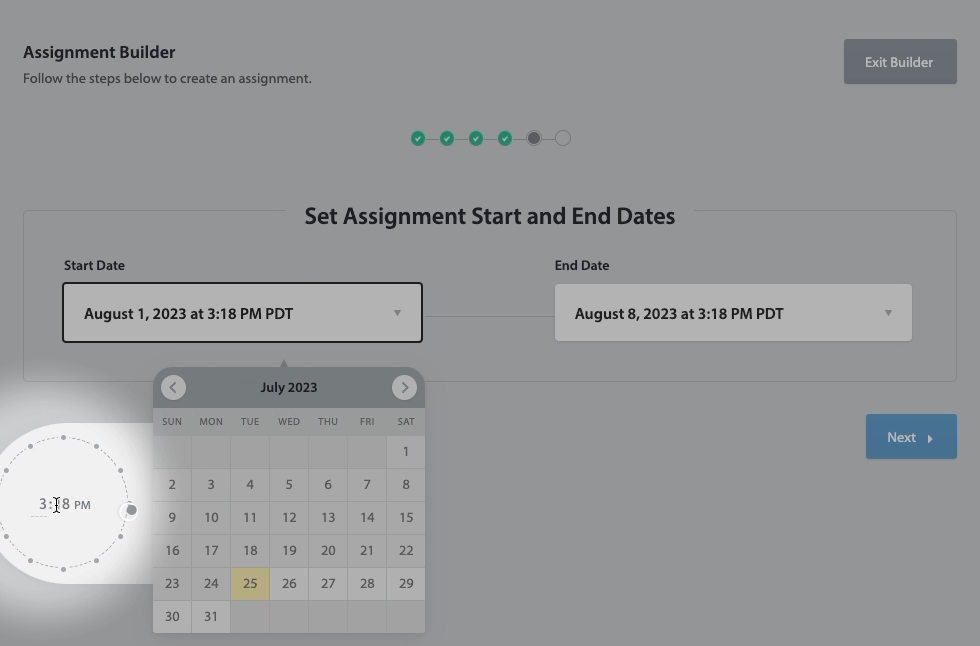
Task: Click the July 2023 month header
Action: tap(288, 387)
